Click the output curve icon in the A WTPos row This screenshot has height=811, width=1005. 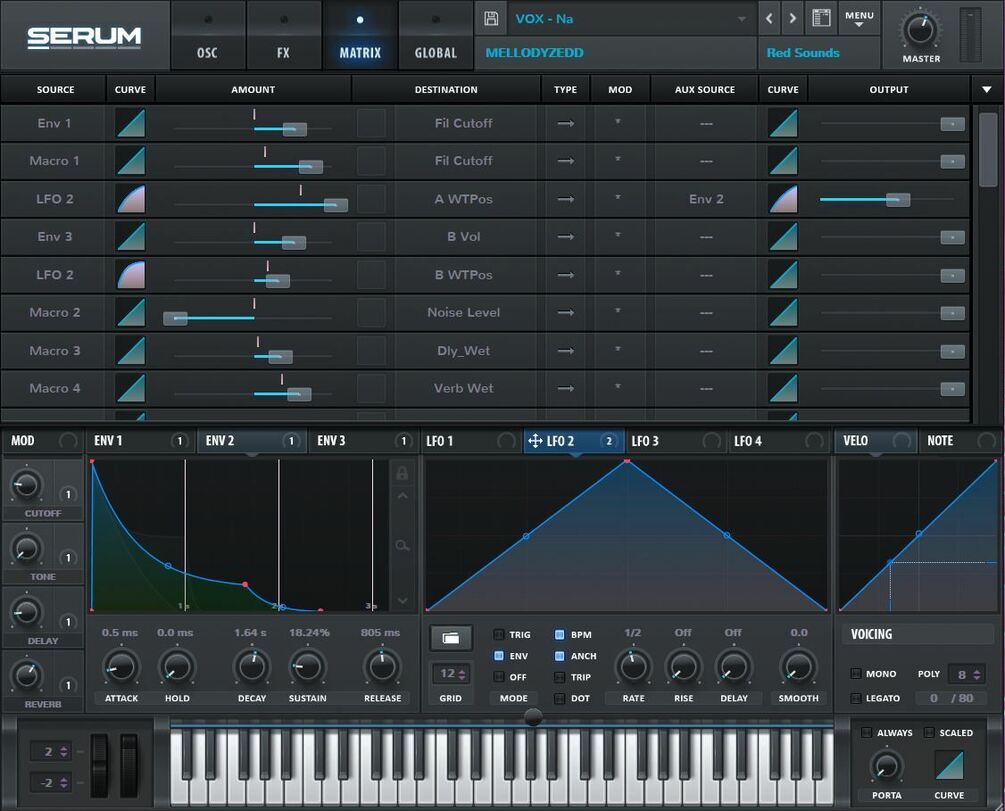tap(783, 199)
